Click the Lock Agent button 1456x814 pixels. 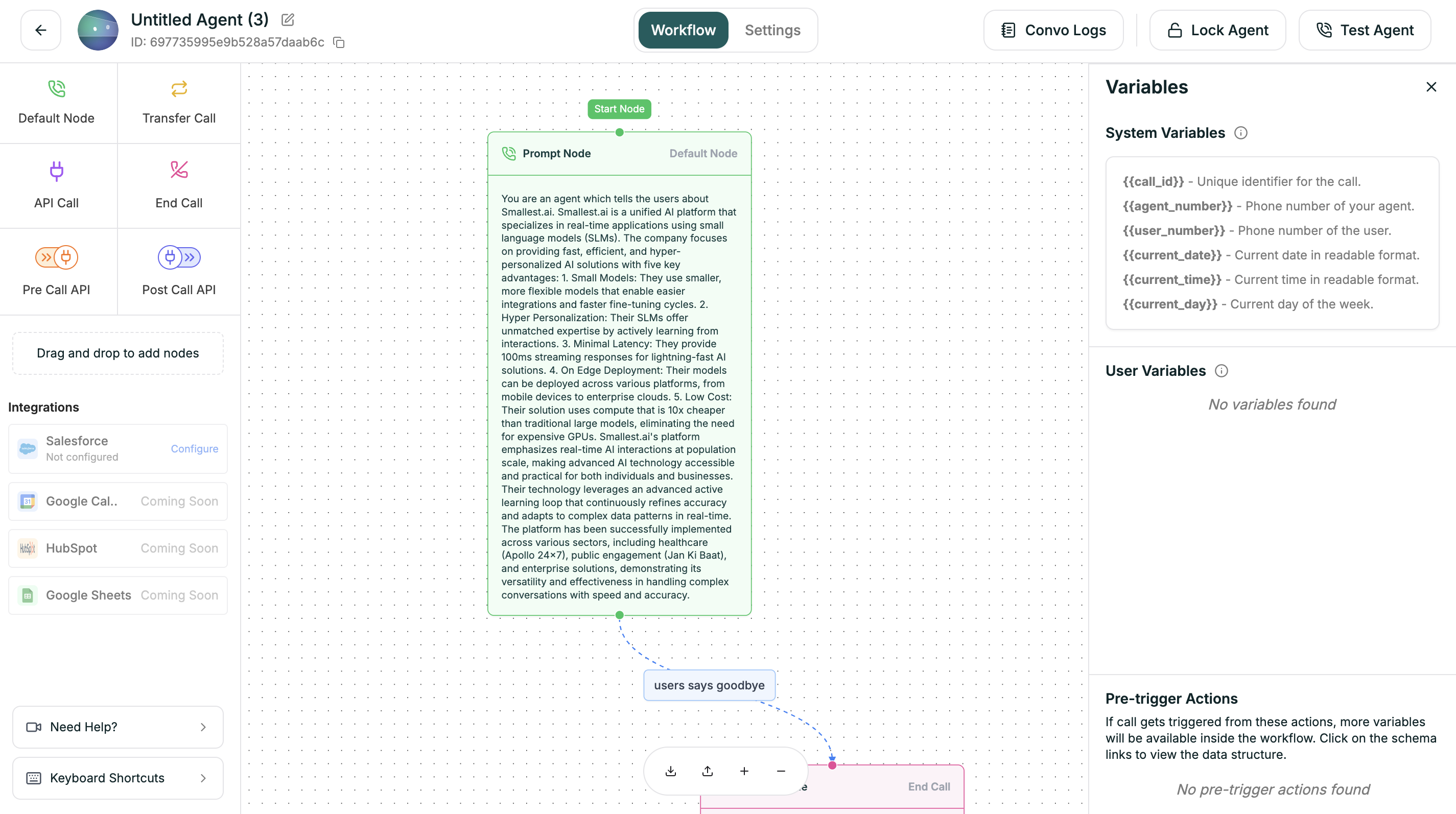click(x=1217, y=30)
